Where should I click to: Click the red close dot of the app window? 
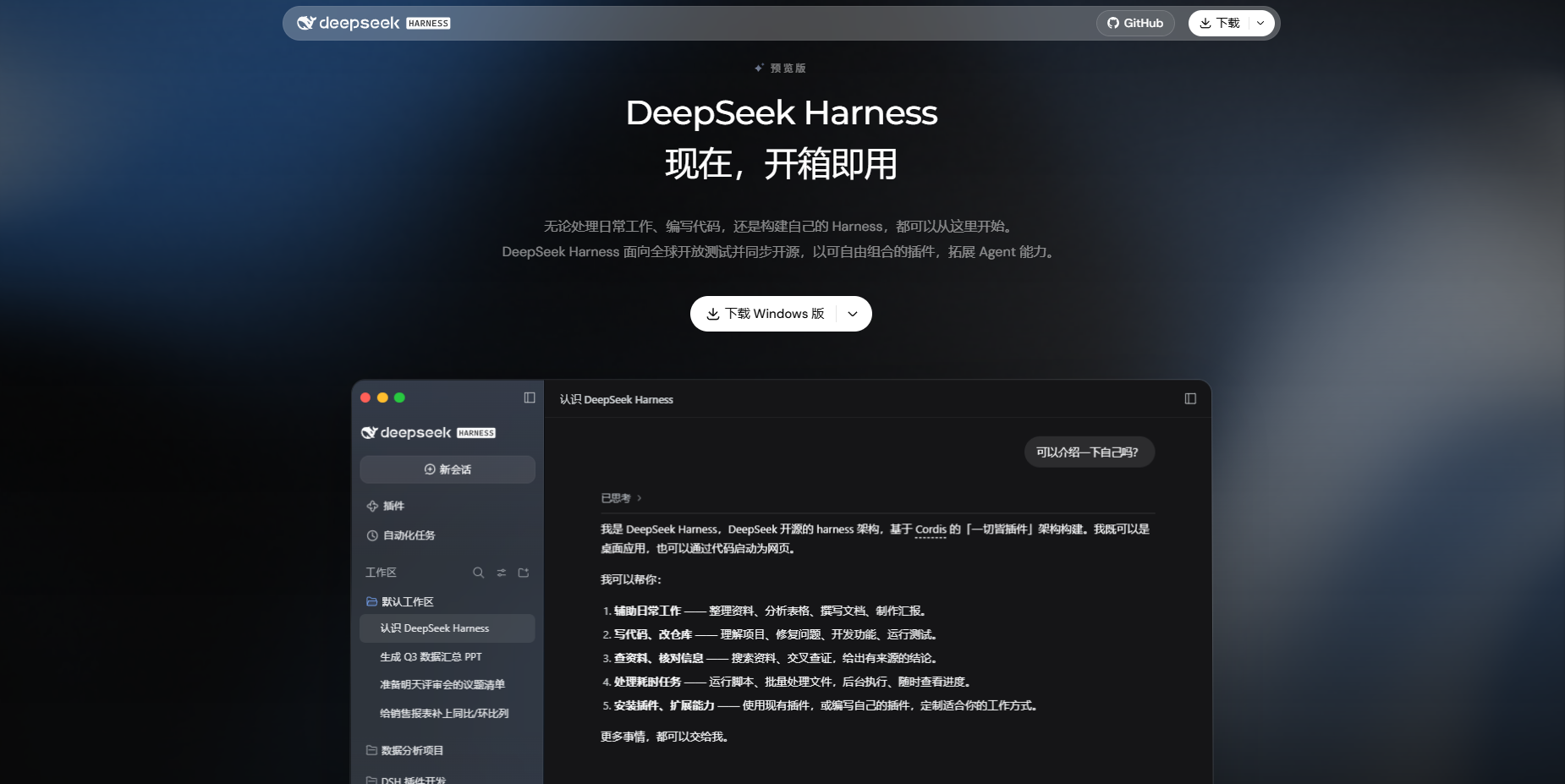pos(365,397)
